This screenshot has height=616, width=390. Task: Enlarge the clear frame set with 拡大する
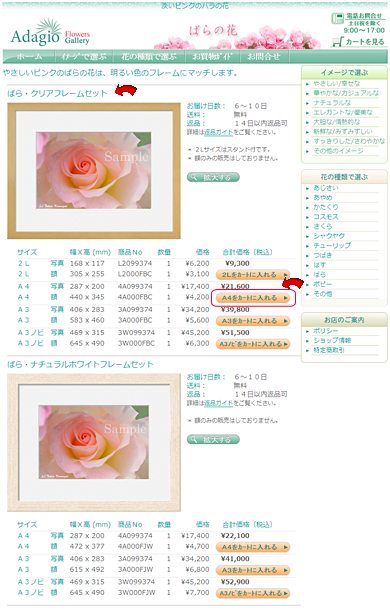(213, 177)
